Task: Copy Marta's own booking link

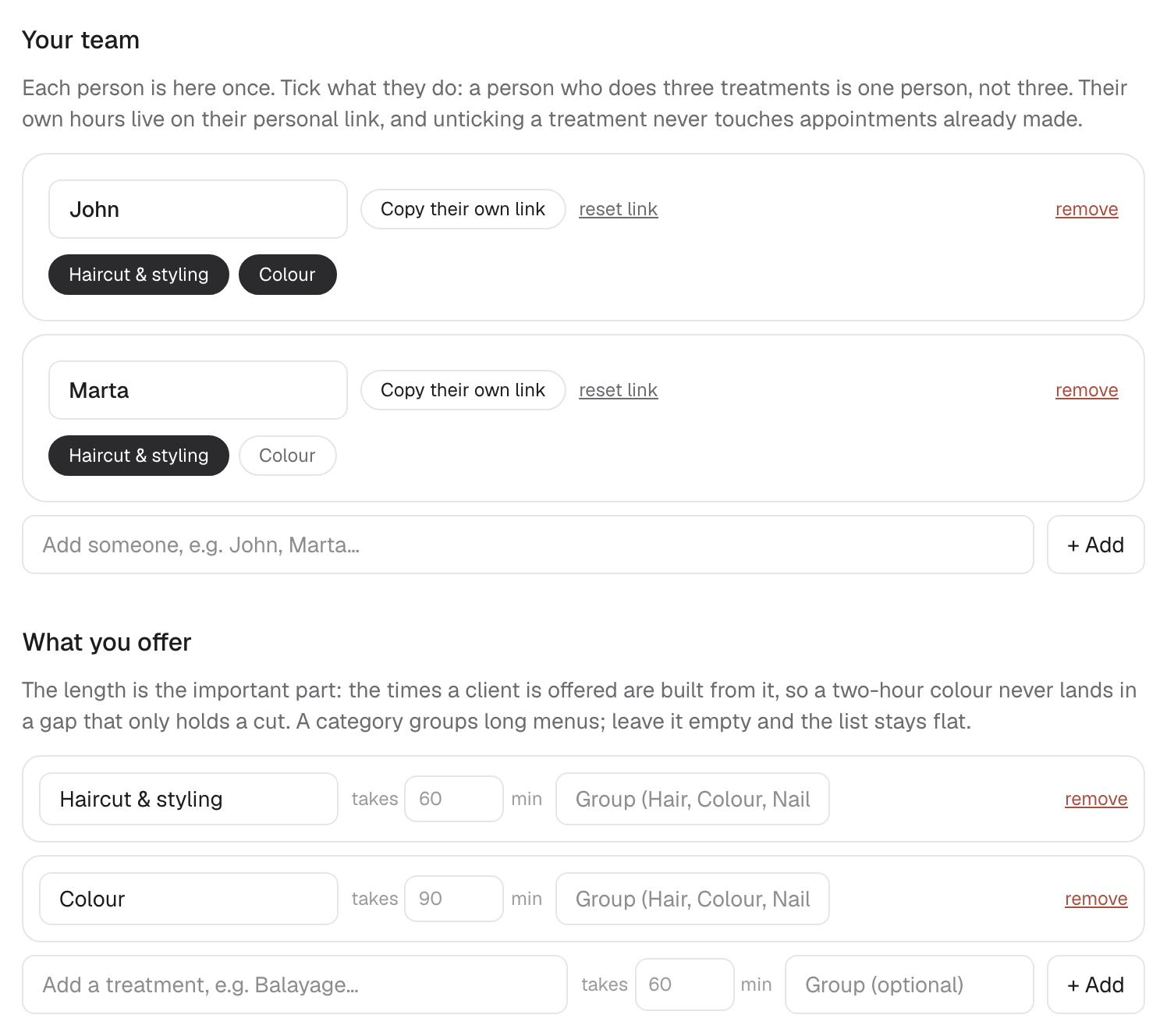Action: coord(463,390)
